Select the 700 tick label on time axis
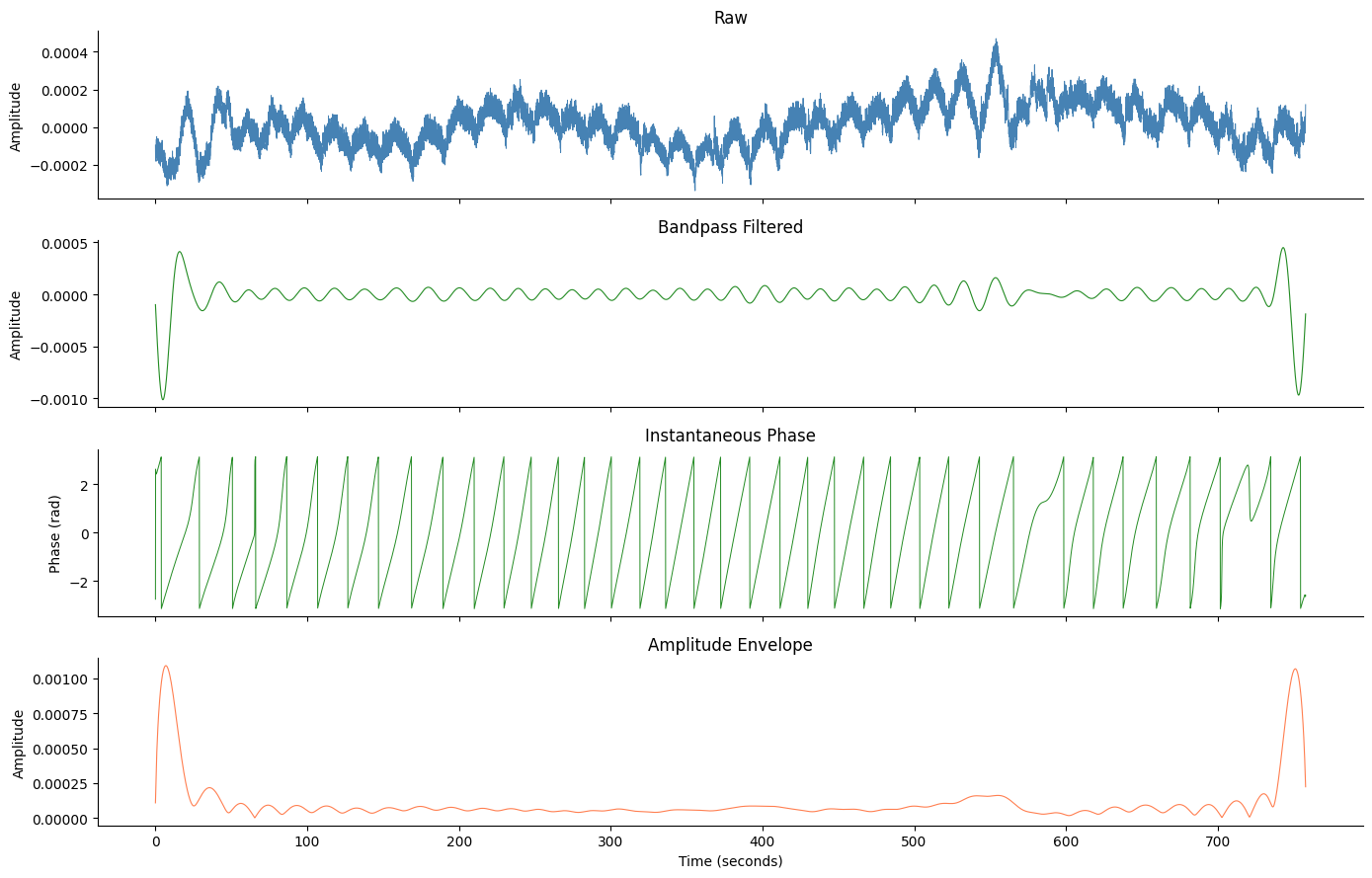The width and height of the screenshot is (1372, 878). coord(1218,842)
